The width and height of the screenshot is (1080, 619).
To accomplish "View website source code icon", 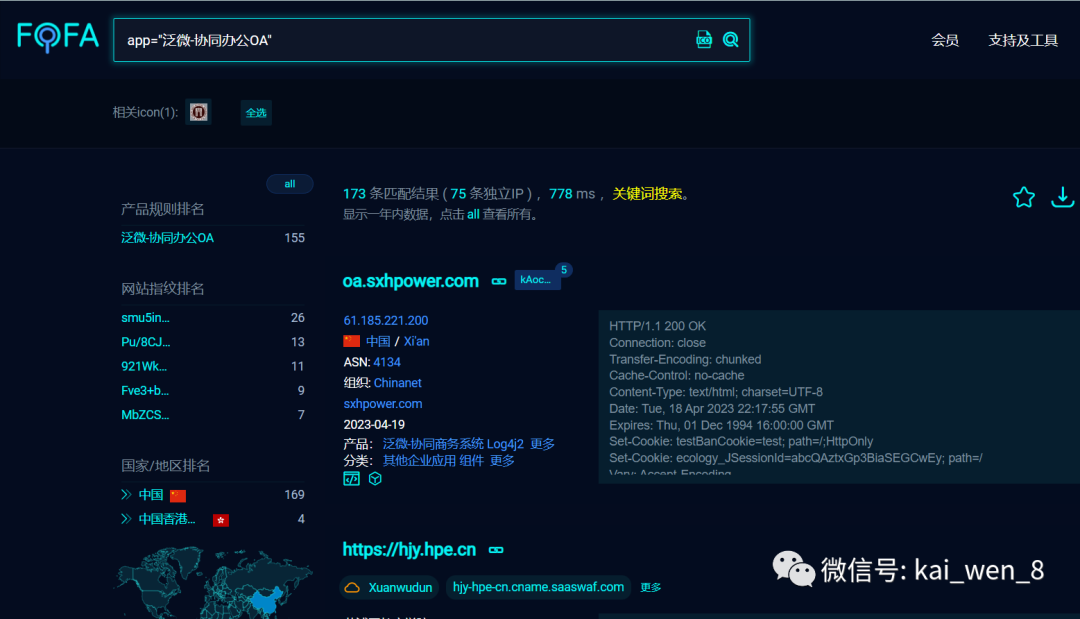I will coord(351,479).
